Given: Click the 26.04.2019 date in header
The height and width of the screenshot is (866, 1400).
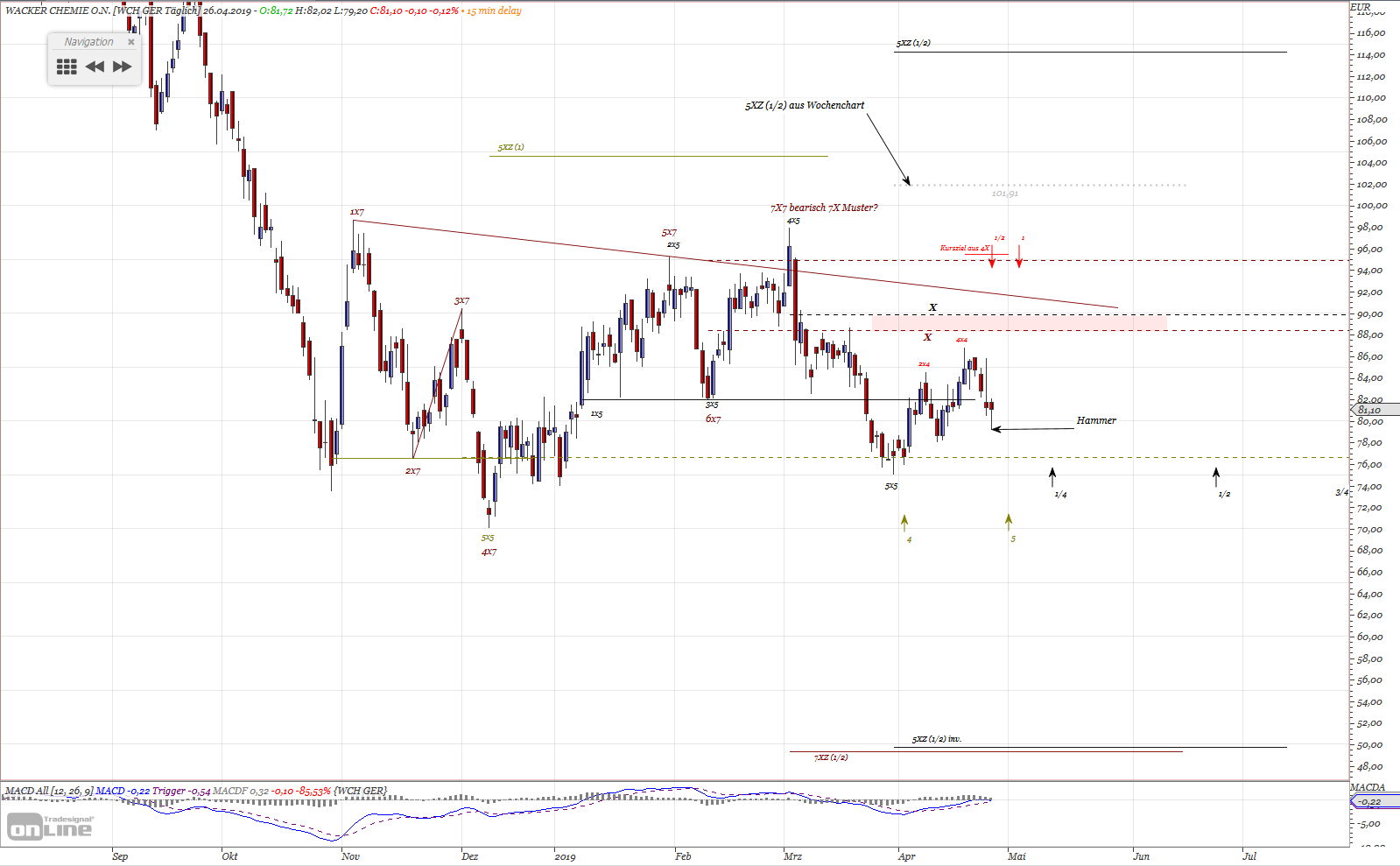Looking at the screenshot, I should tap(227, 11).
